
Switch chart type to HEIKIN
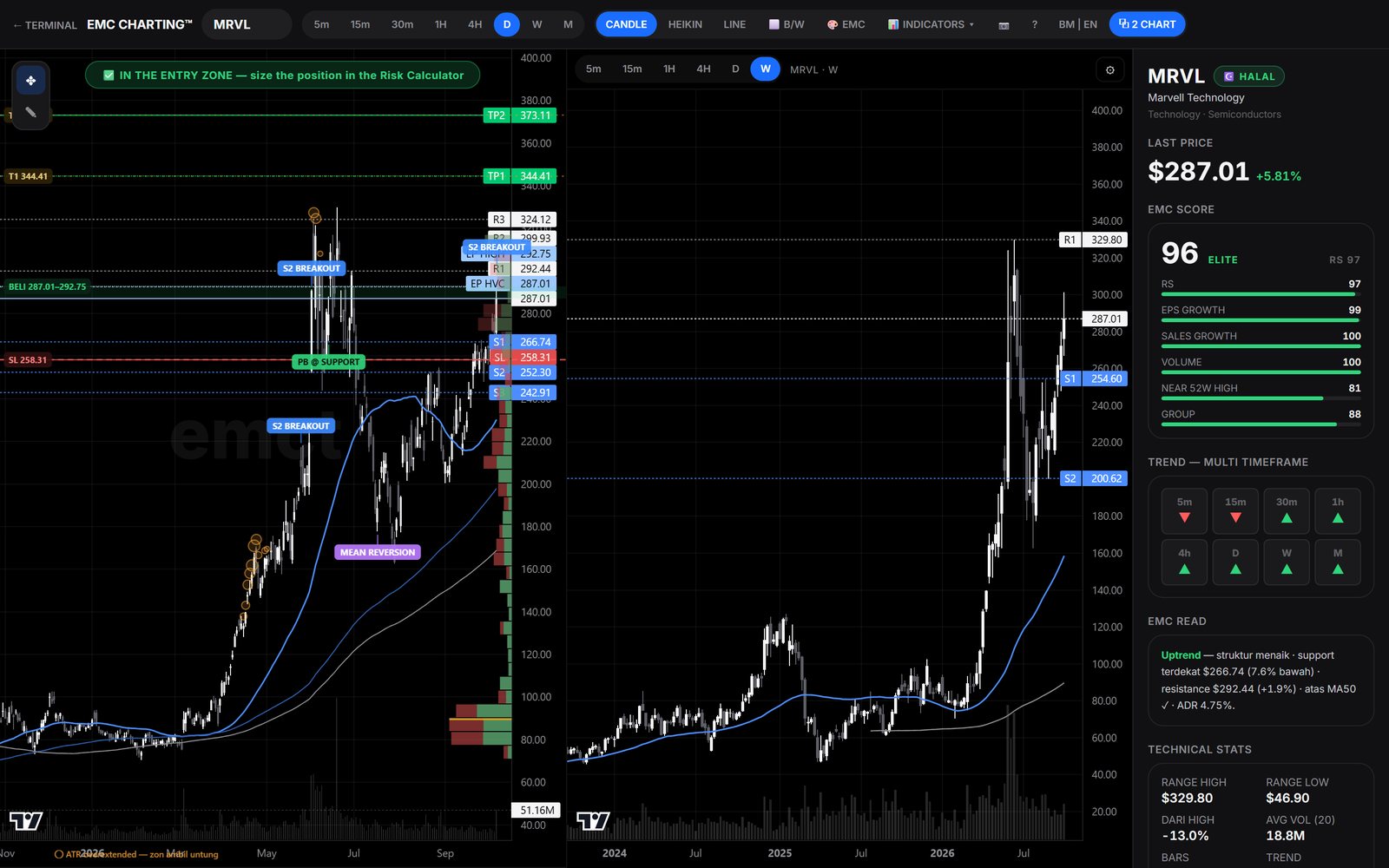(x=685, y=25)
